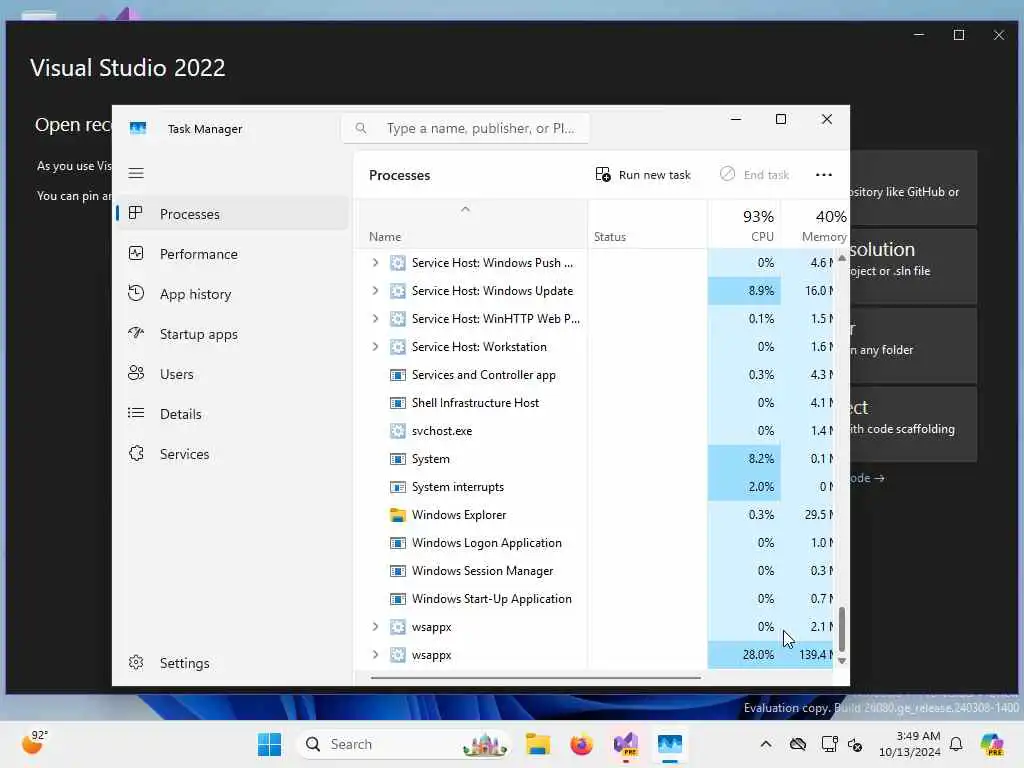Screen dimensions: 1024x768
Task: Select the Windows Start-Up Application row
Action: click(x=594, y=599)
